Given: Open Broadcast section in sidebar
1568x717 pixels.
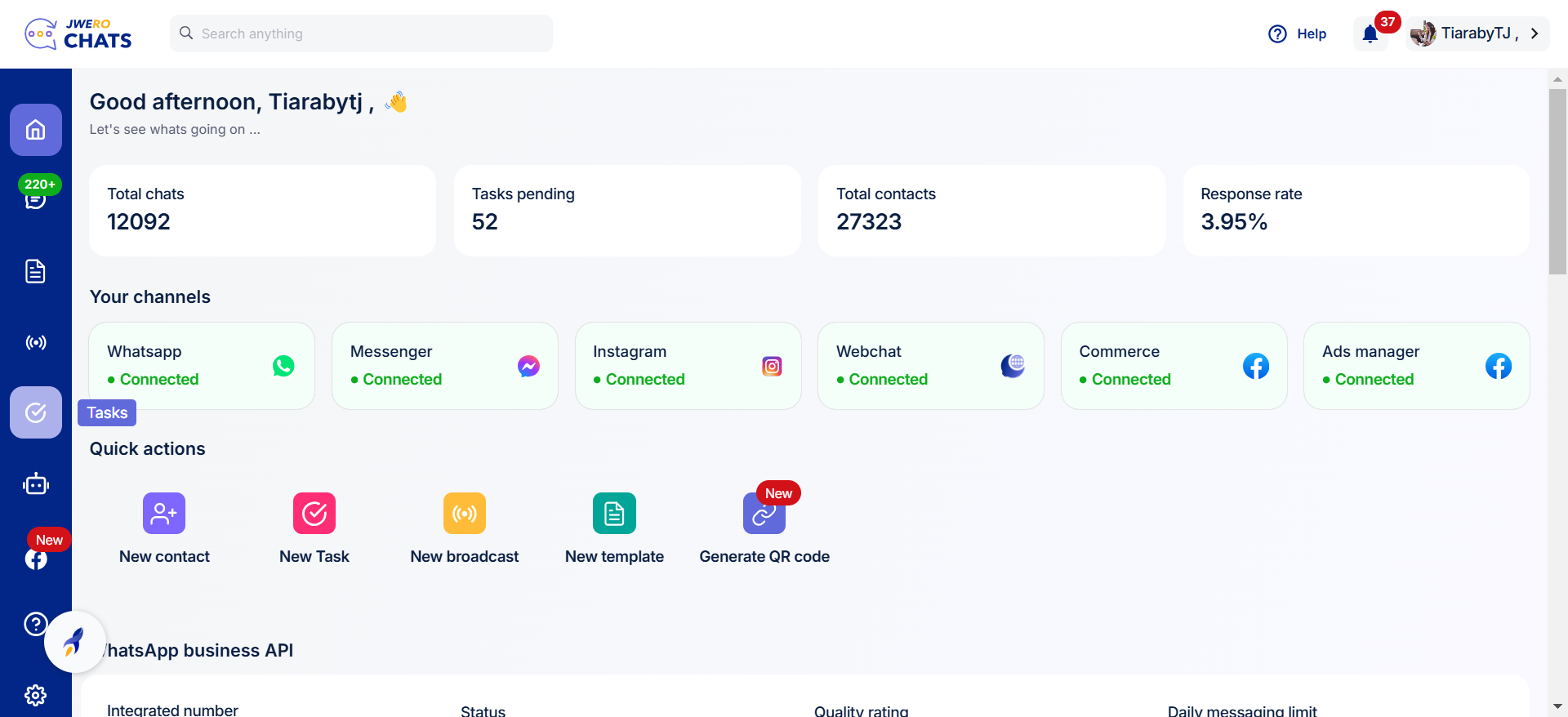Looking at the screenshot, I should point(36,342).
